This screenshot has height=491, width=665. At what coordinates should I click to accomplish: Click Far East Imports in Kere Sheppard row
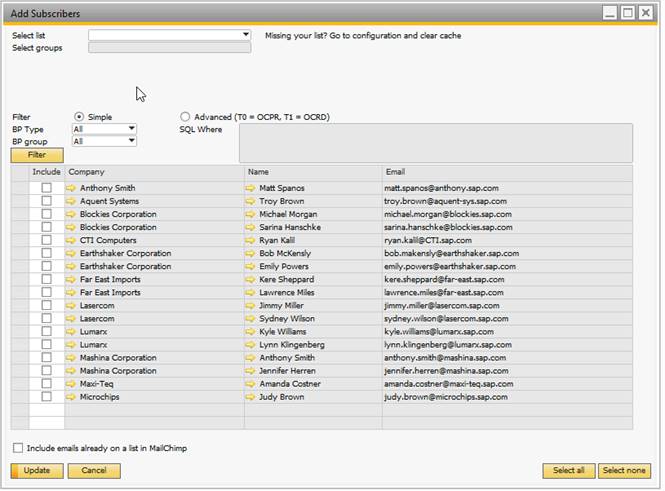point(110,279)
